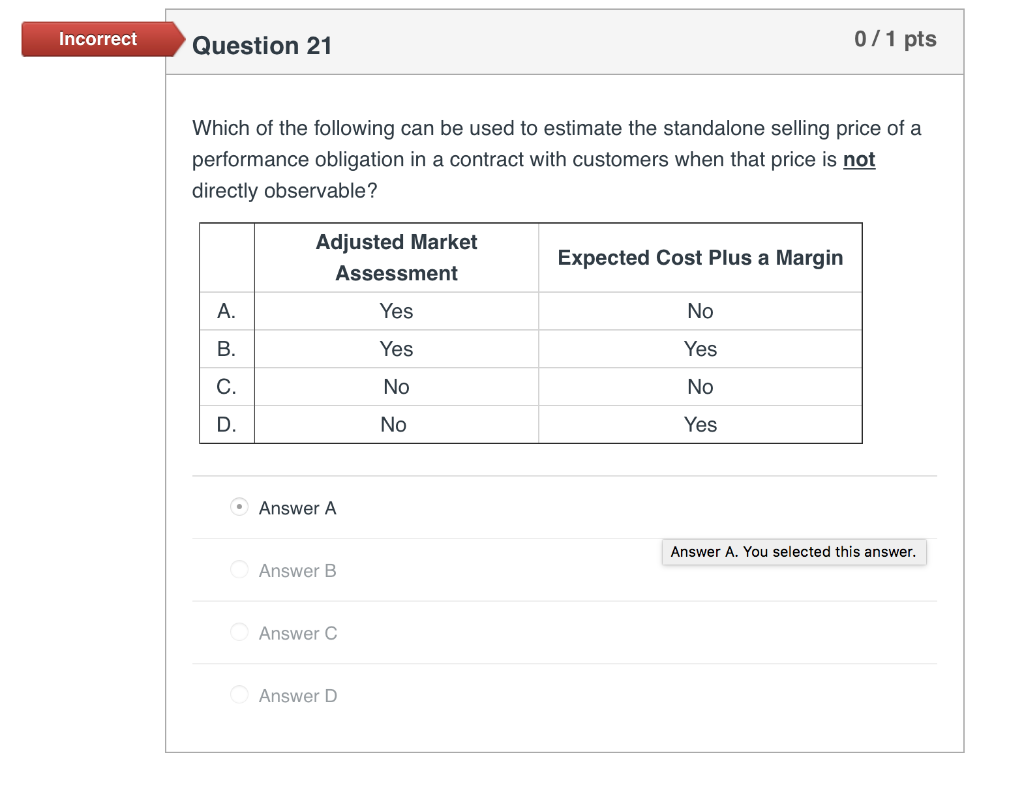Click the question prompt text
1024x798 pixels.
[x=556, y=159]
